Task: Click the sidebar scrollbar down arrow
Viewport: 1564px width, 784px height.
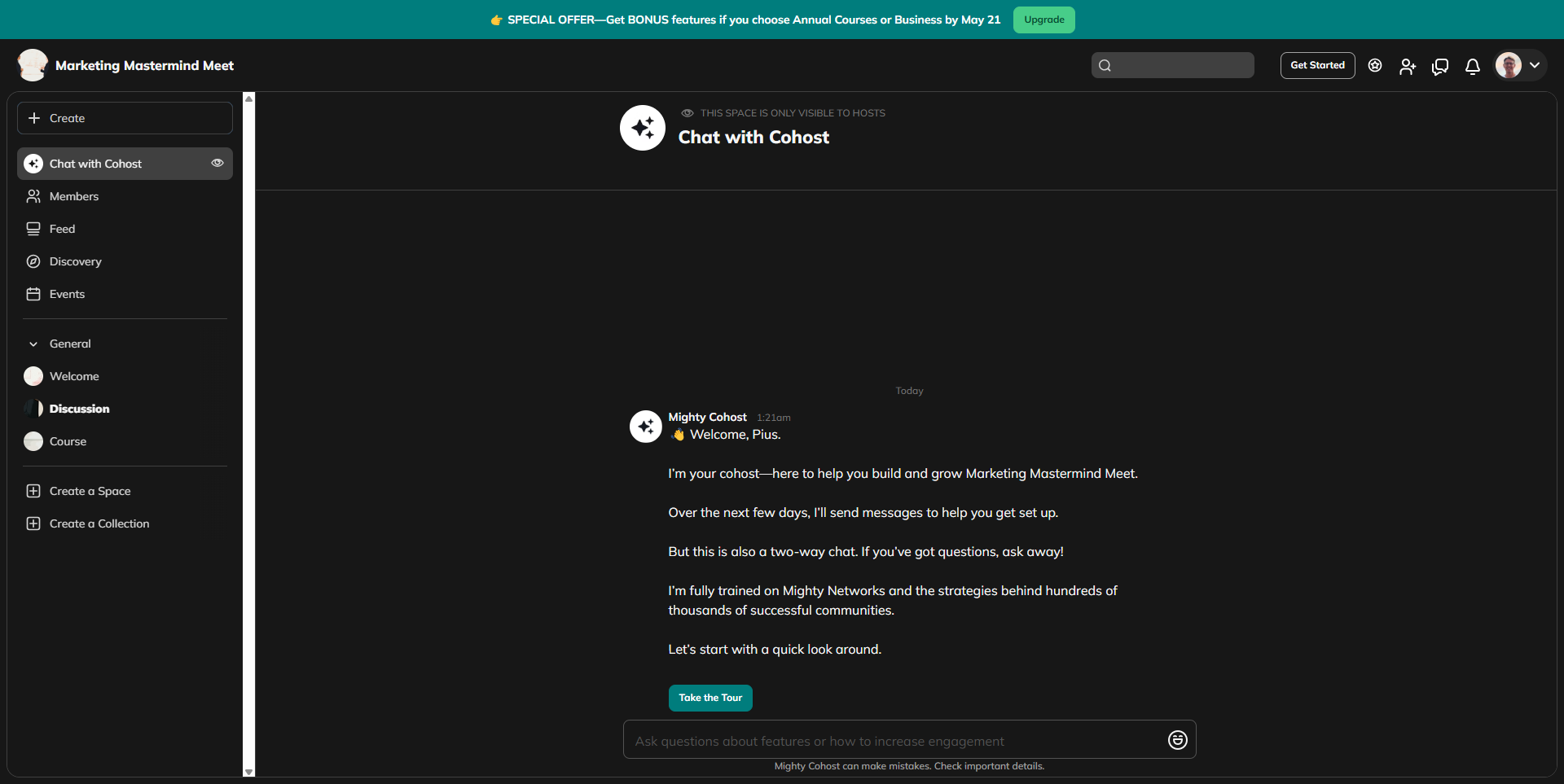Action: (x=249, y=772)
